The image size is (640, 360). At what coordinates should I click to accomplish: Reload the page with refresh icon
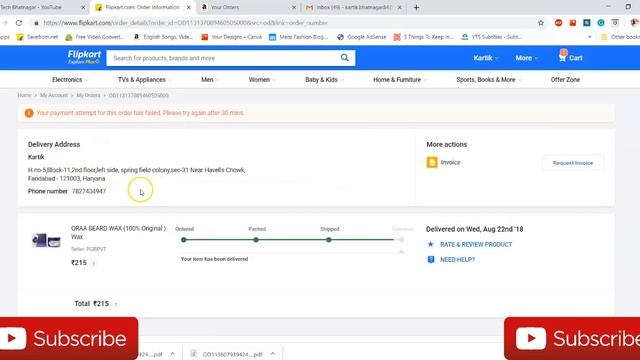(x=19, y=23)
